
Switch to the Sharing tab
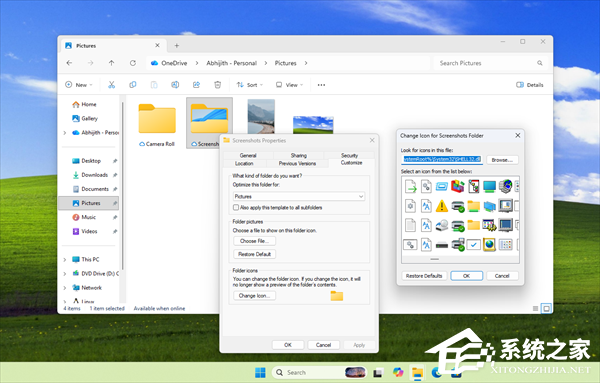point(298,155)
